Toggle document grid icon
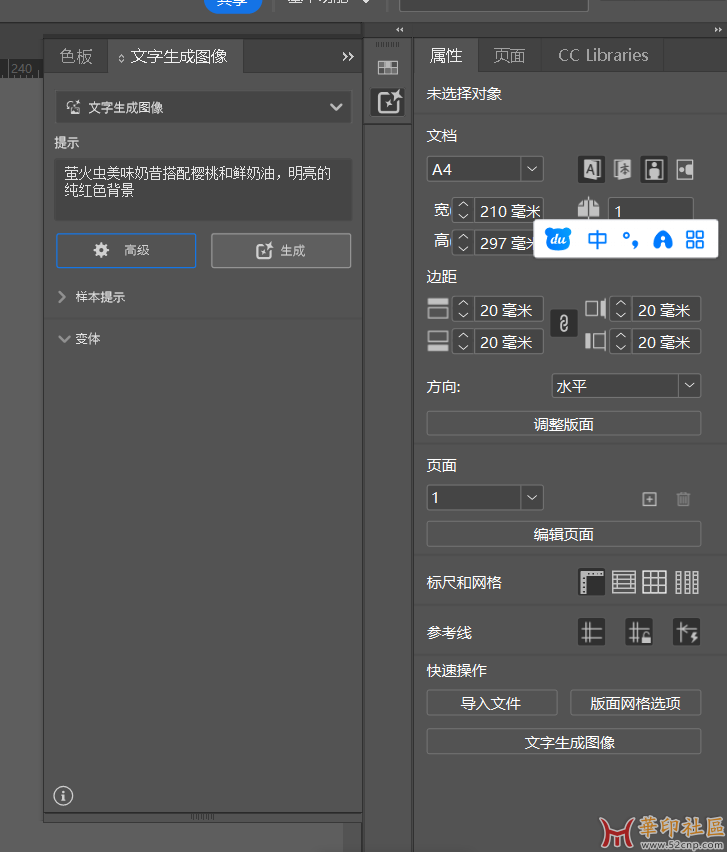This screenshot has height=852, width=727. point(654,582)
